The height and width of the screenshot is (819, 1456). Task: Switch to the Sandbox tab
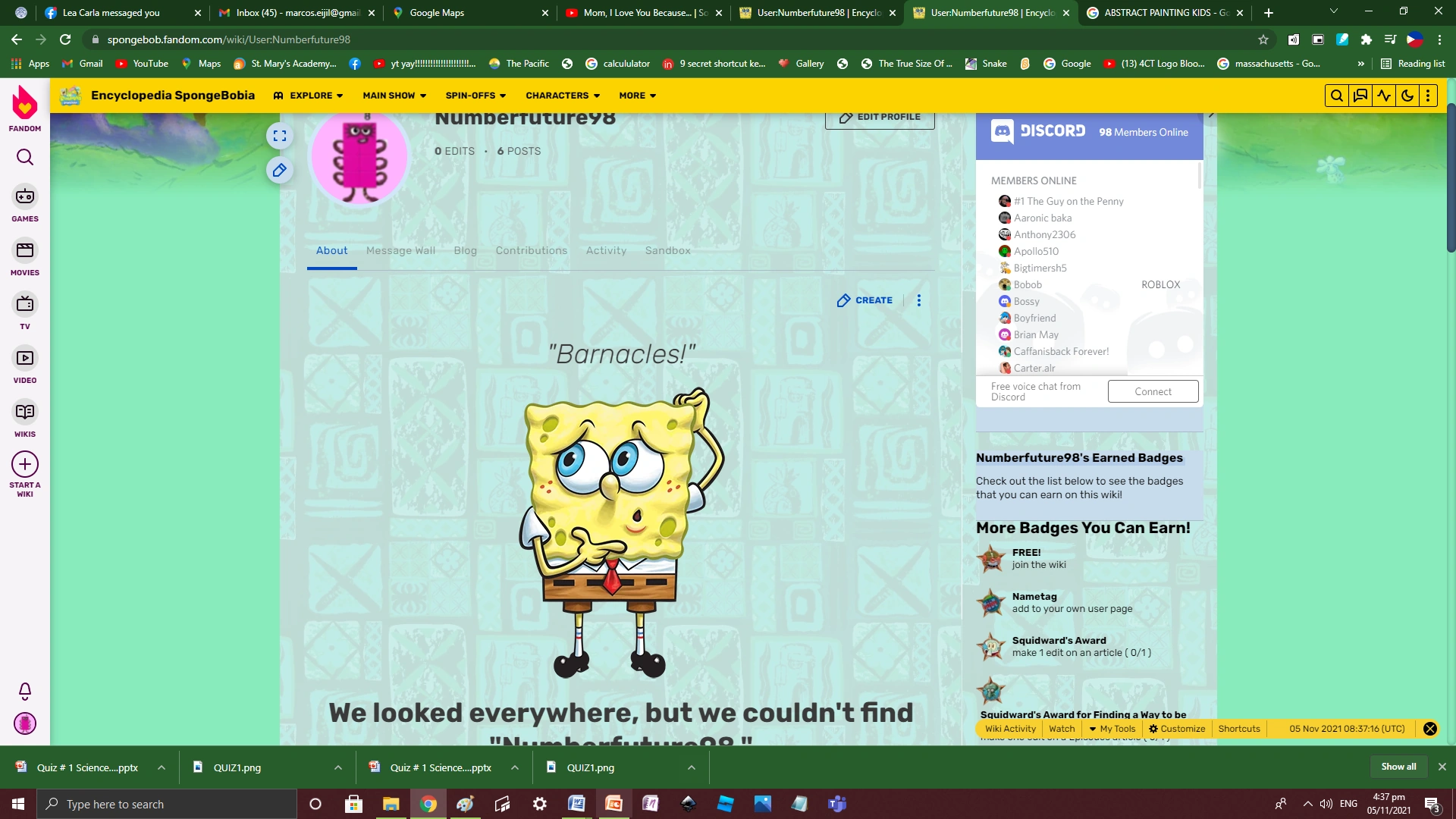(668, 251)
